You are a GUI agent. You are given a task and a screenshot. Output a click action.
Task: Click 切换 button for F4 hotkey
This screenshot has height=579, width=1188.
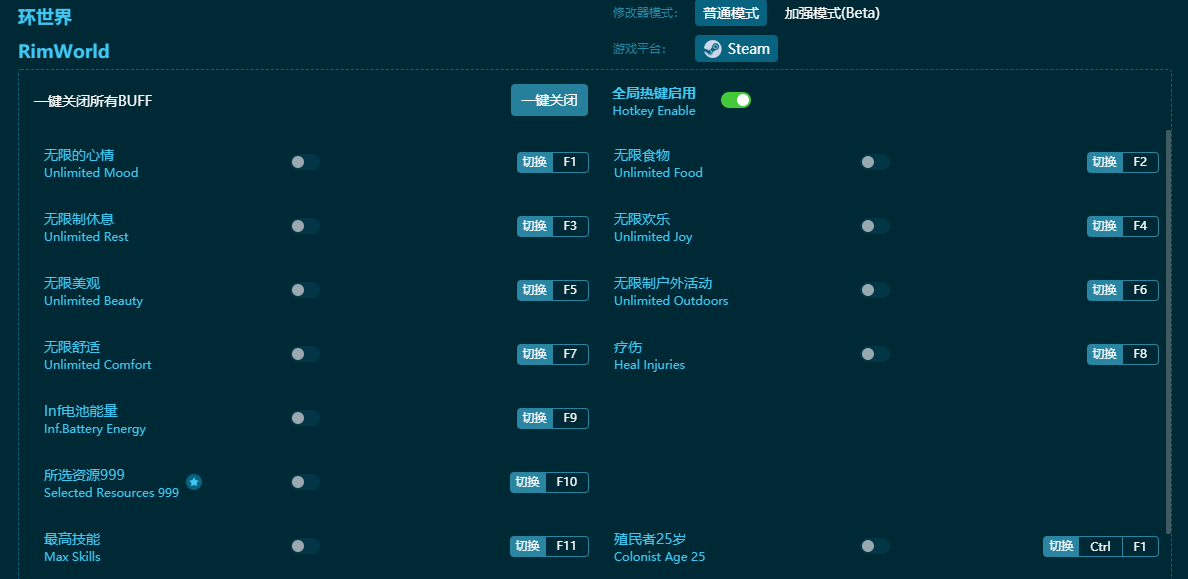1105,226
